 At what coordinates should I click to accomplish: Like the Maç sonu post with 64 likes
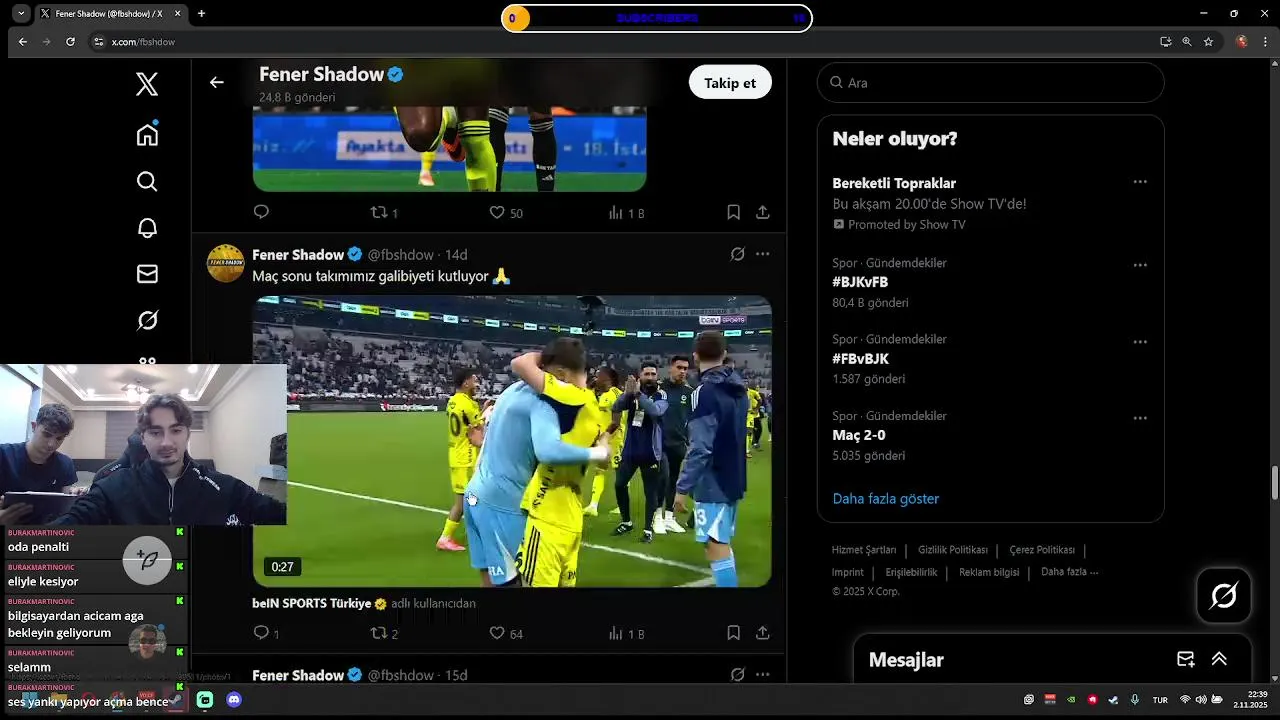point(505,633)
